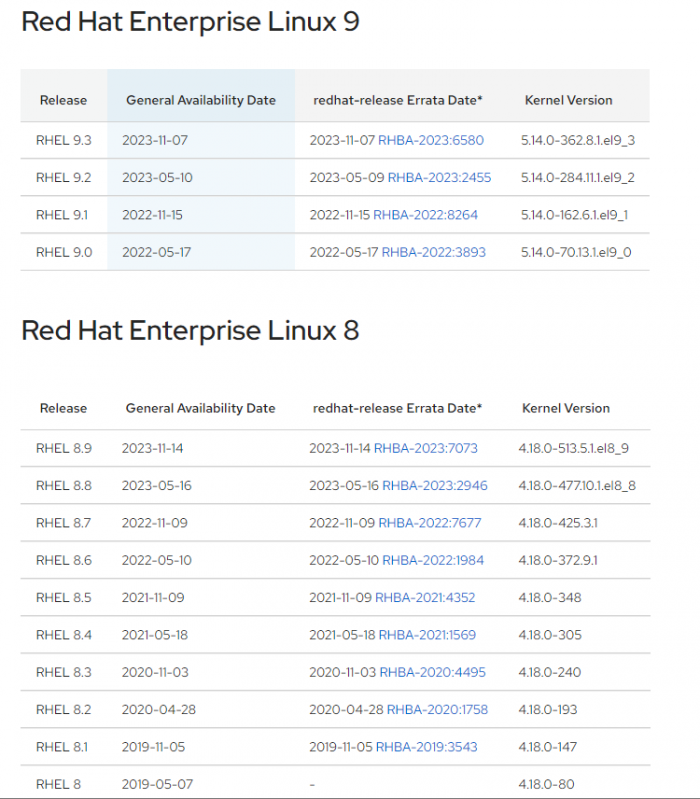
Task: Click the RHEL 8 redhat-release Errata Date header
Action: pos(397,408)
